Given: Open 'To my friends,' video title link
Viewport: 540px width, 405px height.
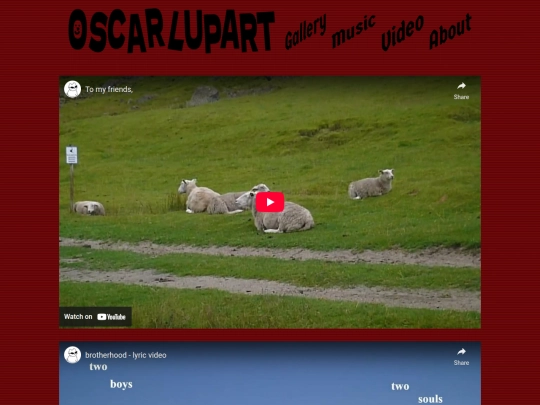Looking at the screenshot, I should tap(109, 90).
